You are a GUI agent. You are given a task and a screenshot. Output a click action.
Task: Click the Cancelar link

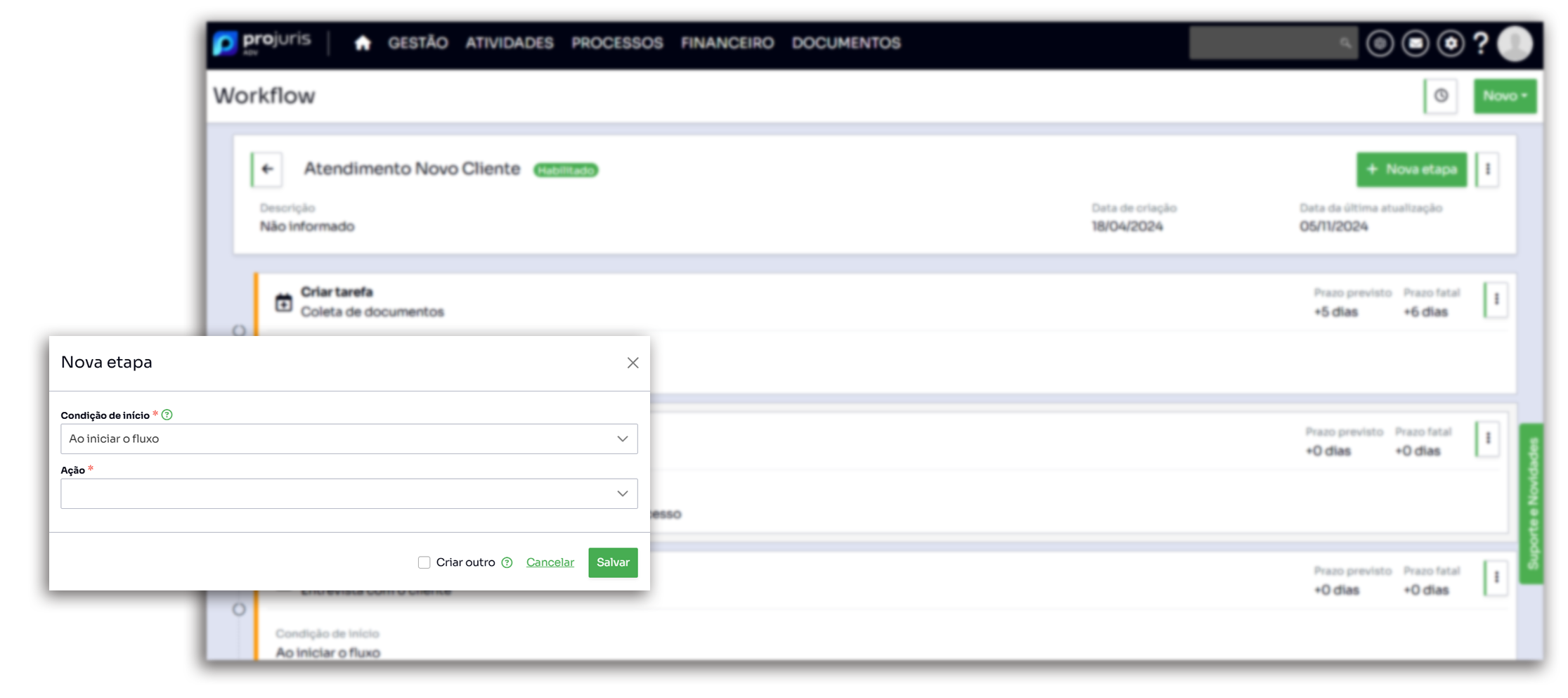(x=550, y=562)
